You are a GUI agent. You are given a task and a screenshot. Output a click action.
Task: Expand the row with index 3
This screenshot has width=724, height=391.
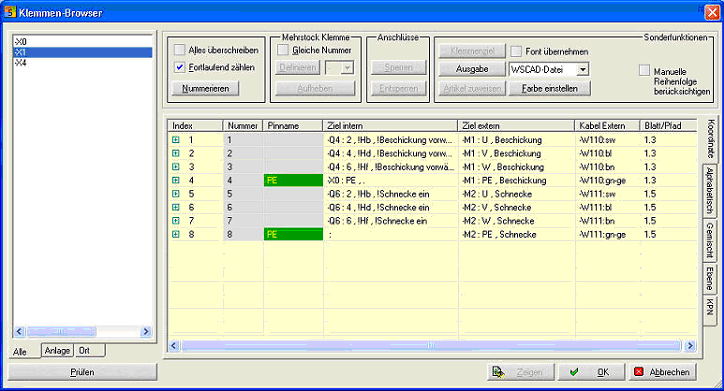click(175, 167)
